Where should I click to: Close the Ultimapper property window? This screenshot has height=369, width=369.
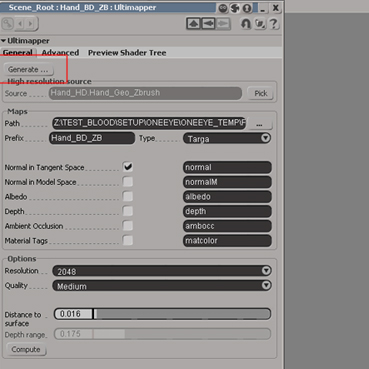point(276,8)
